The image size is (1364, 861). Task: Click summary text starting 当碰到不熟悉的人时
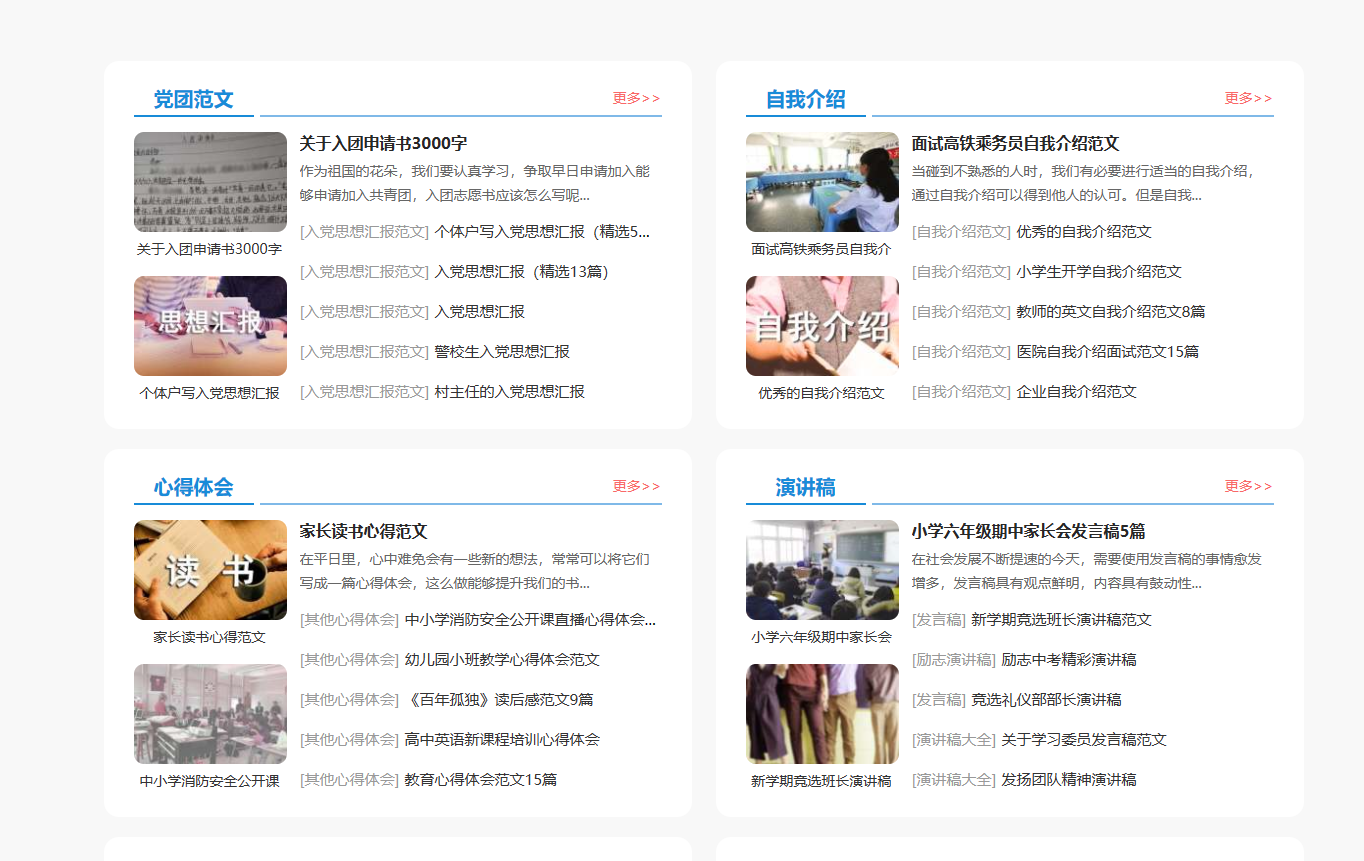[1083, 183]
